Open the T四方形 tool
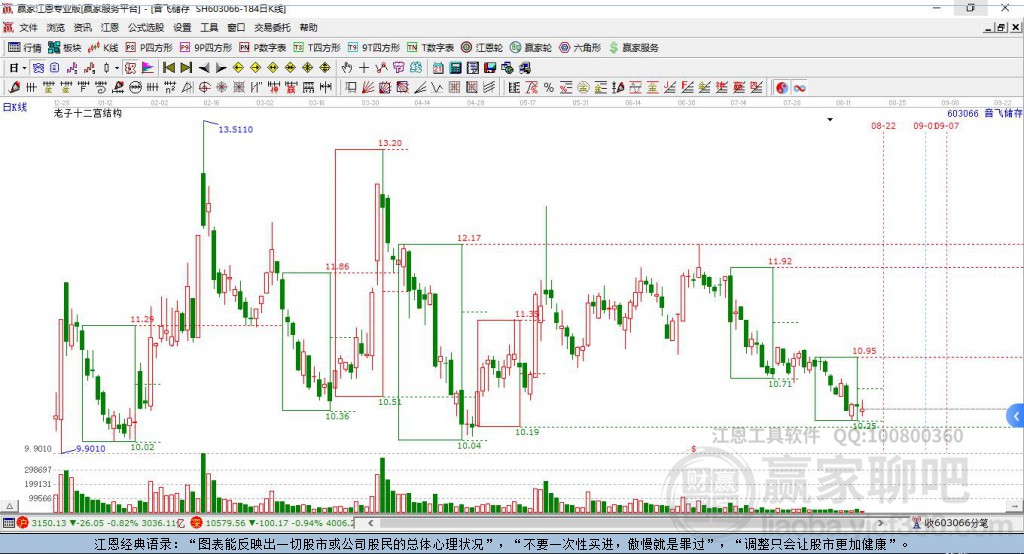1024x554 pixels. tap(317, 48)
